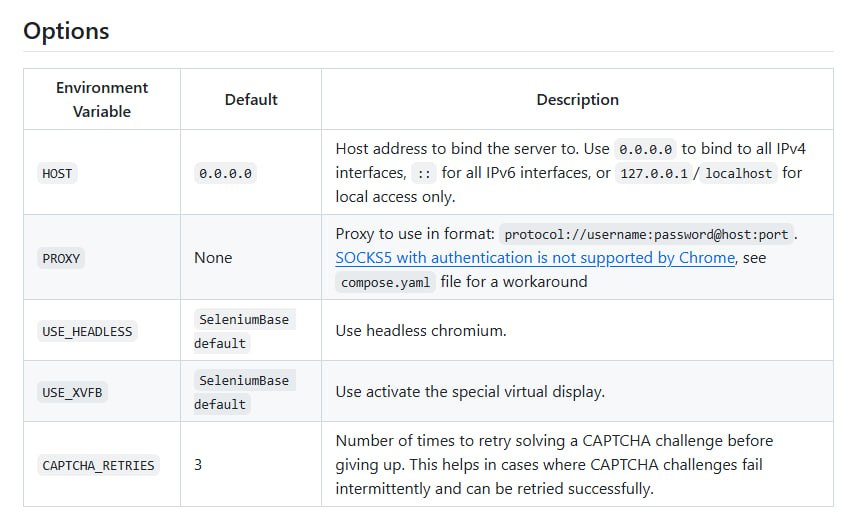Click the localhost code snippet
The width and height of the screenshot is (856, 517).
click(739, 174)
